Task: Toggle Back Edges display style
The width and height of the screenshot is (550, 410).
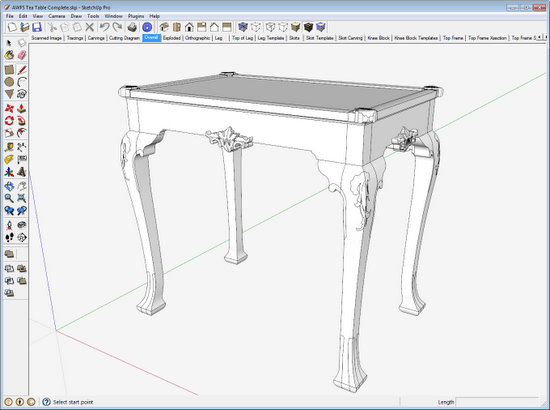Action: coord(256,27)
